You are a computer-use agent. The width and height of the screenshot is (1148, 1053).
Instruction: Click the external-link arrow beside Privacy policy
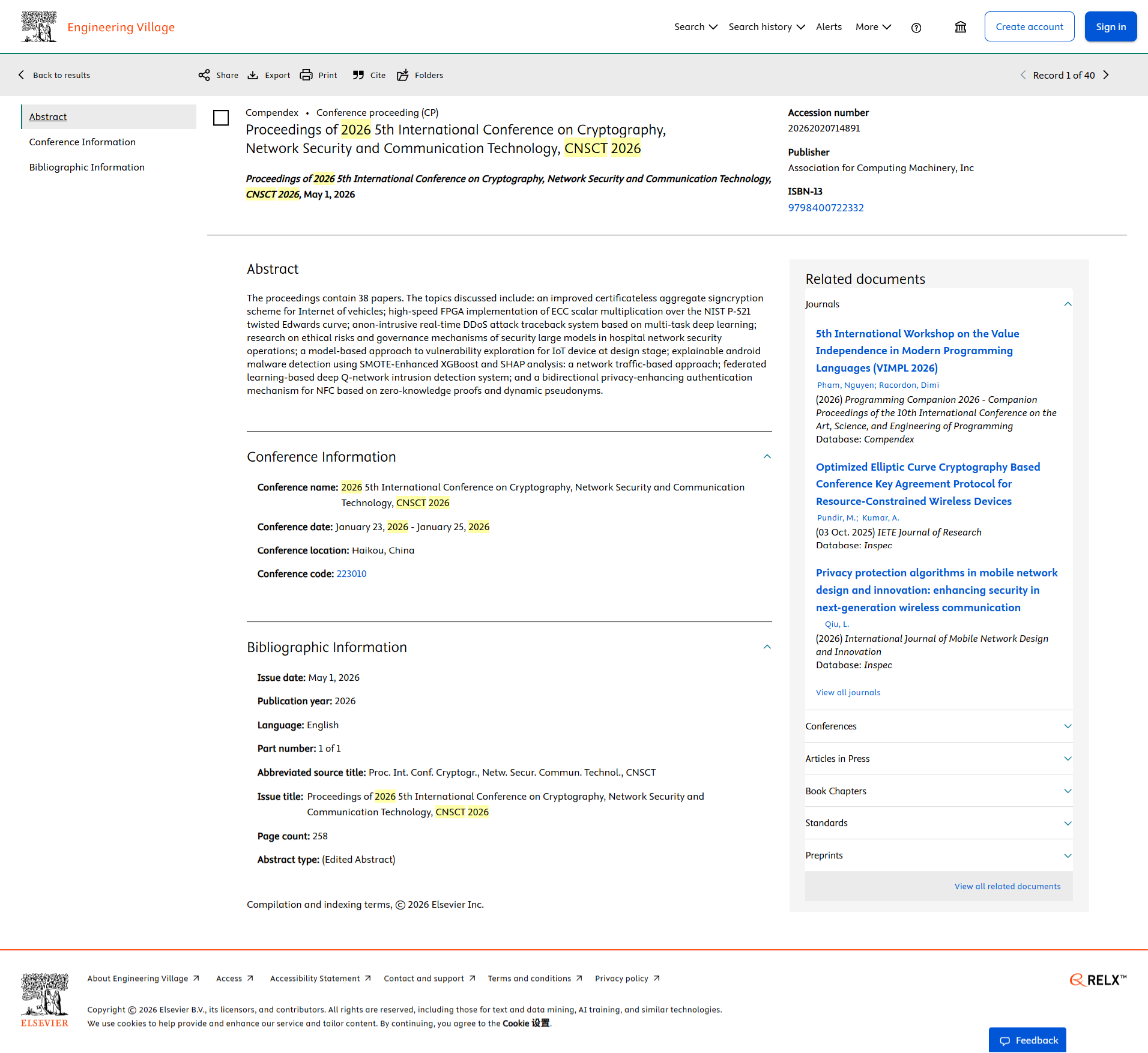(656, 979)
